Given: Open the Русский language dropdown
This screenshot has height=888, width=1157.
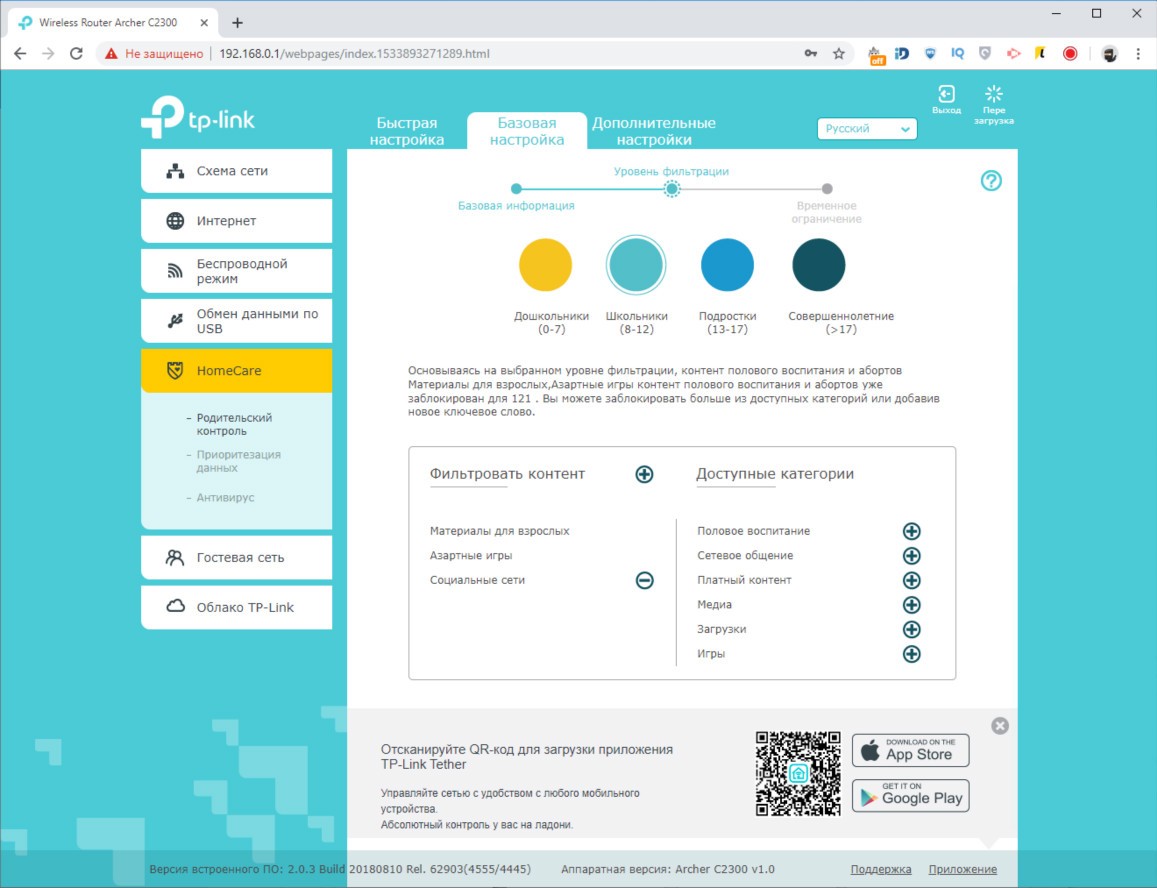Looking at the screenshot, I should tap(867, 129).
